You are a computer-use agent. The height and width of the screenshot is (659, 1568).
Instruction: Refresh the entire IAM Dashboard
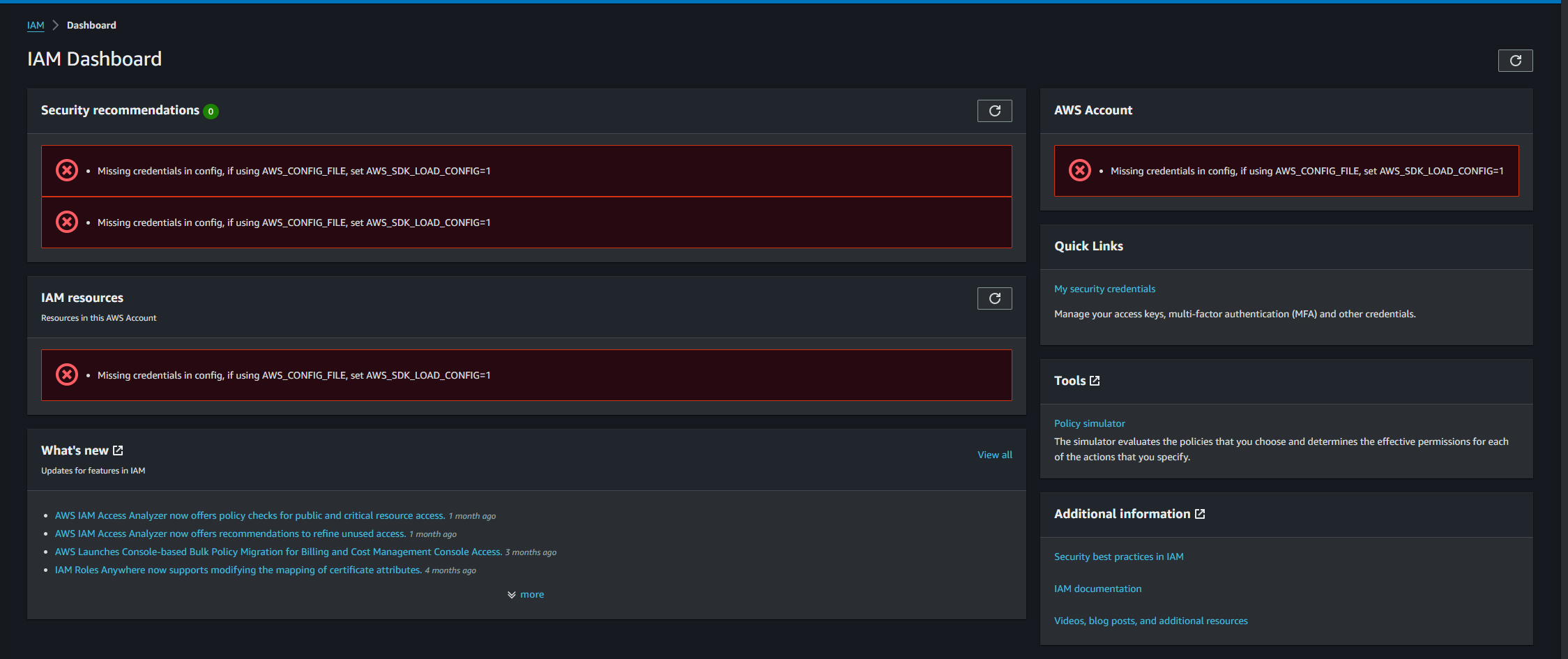[1515, 61]
